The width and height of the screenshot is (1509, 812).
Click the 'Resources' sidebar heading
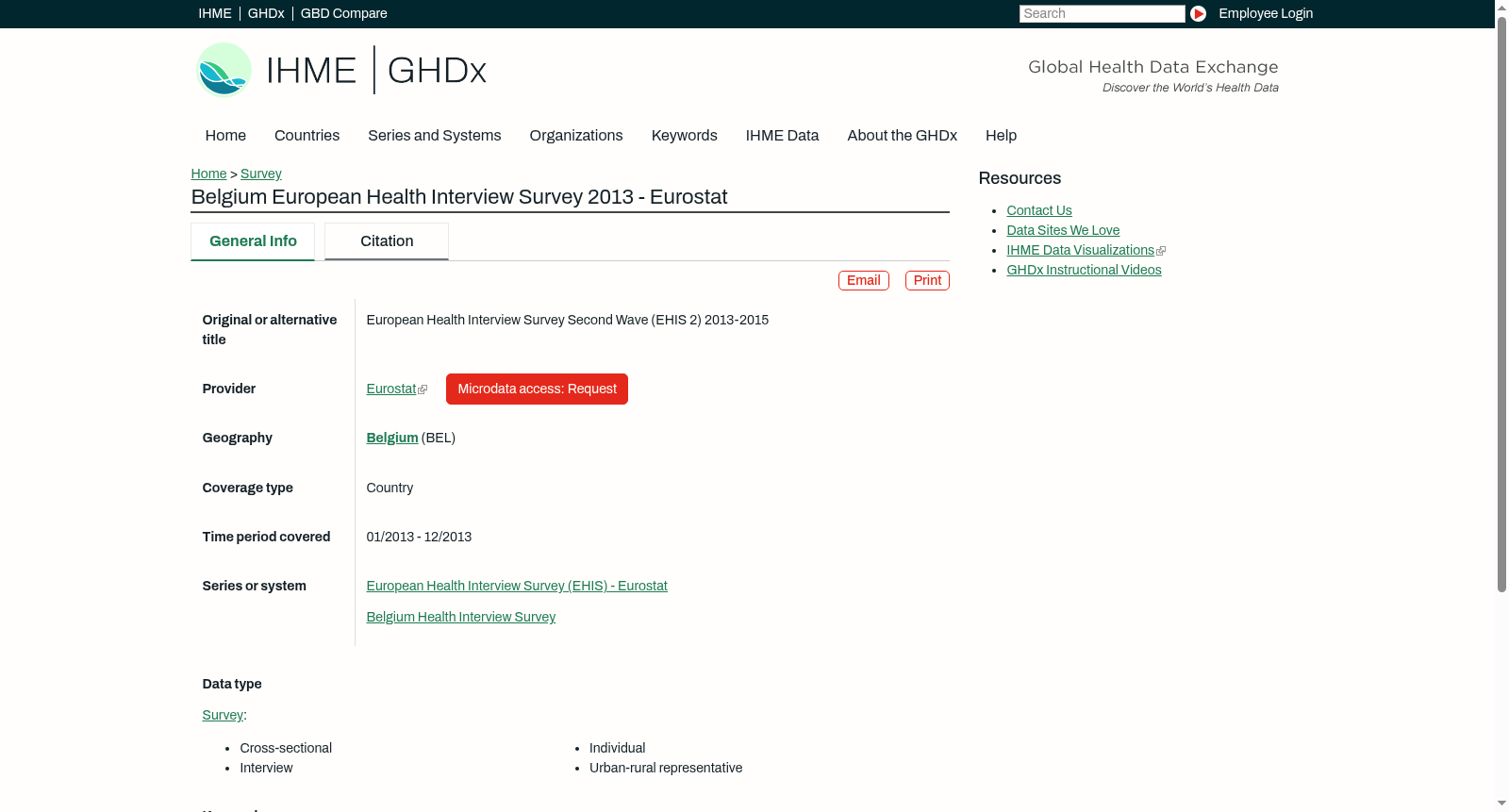click(1020, 178)
